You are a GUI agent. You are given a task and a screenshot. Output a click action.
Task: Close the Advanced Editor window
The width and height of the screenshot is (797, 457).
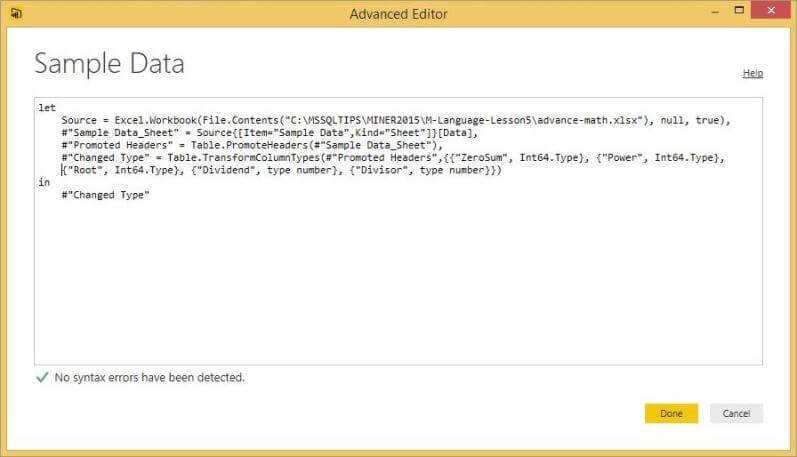(771, 10)
